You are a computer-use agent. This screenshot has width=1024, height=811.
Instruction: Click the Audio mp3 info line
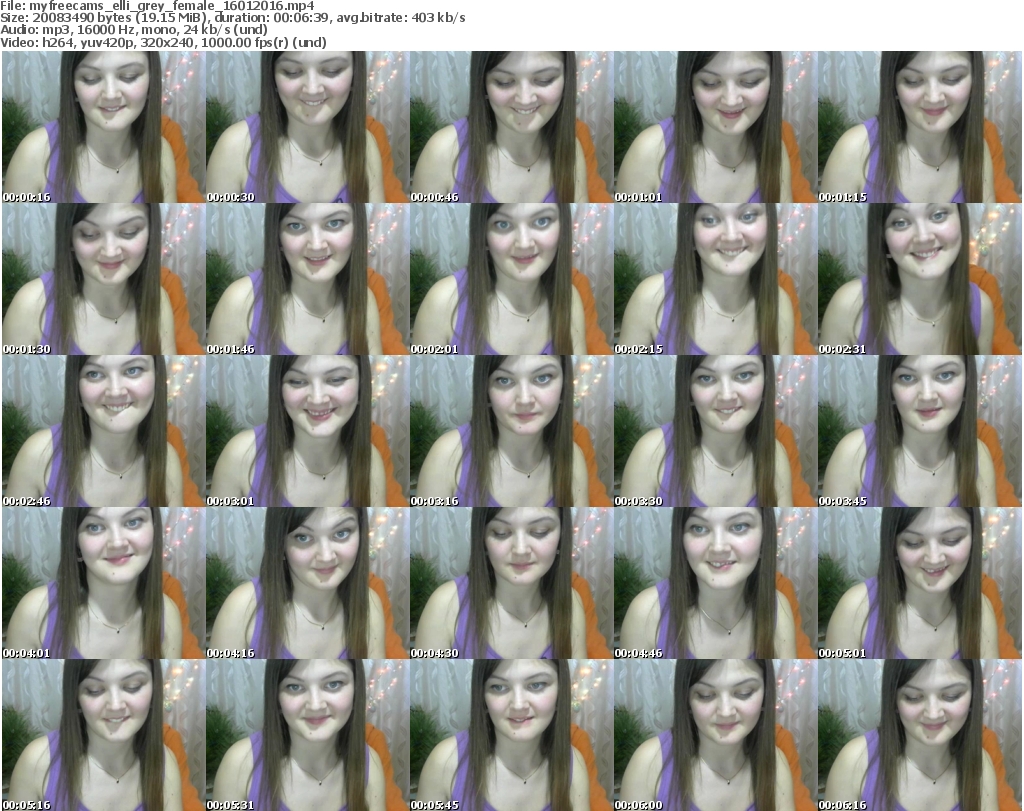[134, 30]
